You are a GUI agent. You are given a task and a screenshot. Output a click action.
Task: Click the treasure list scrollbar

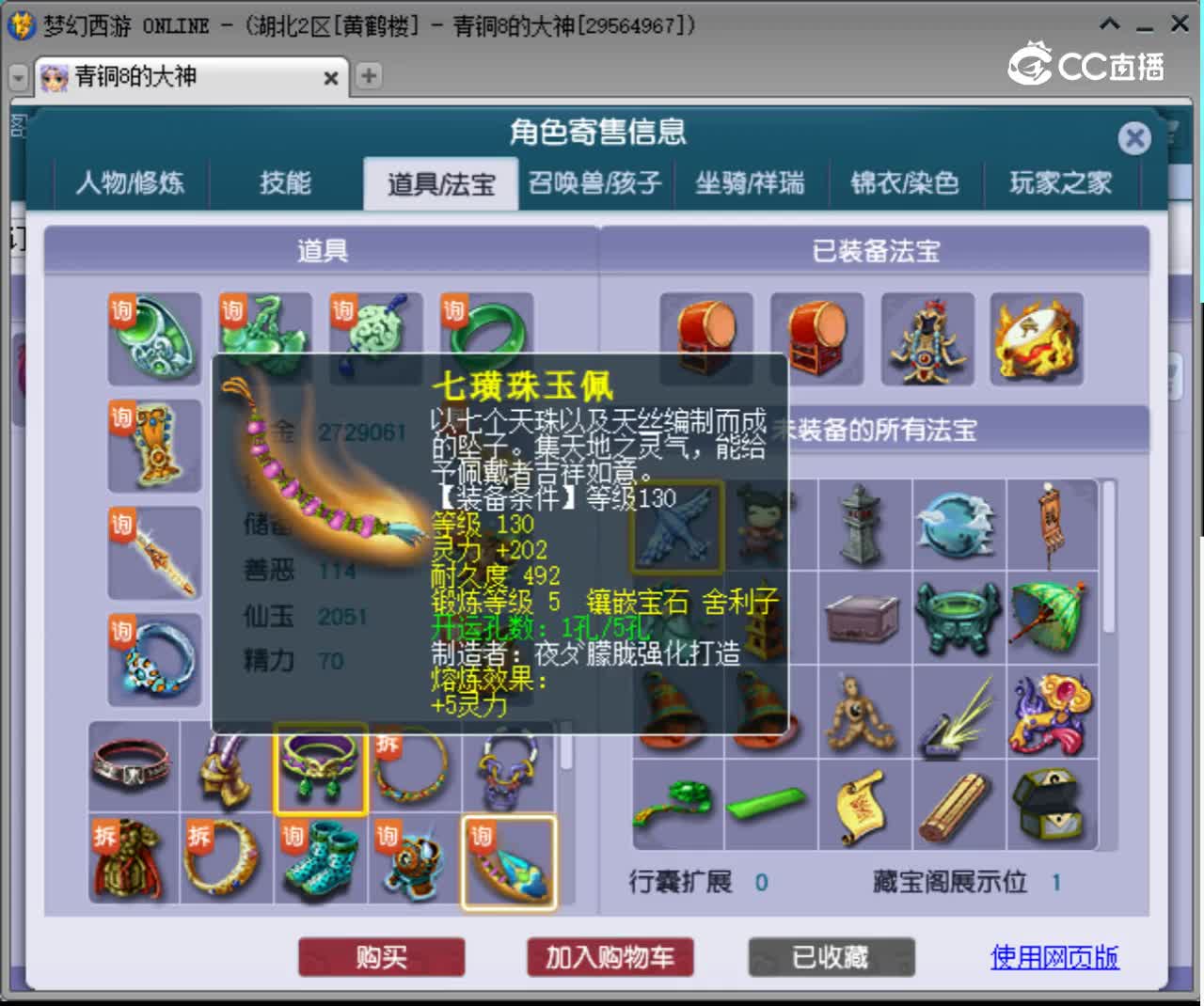tap(1109, 557)
